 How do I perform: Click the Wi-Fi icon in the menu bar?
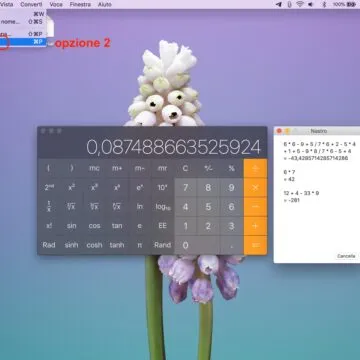coord(300,4)
